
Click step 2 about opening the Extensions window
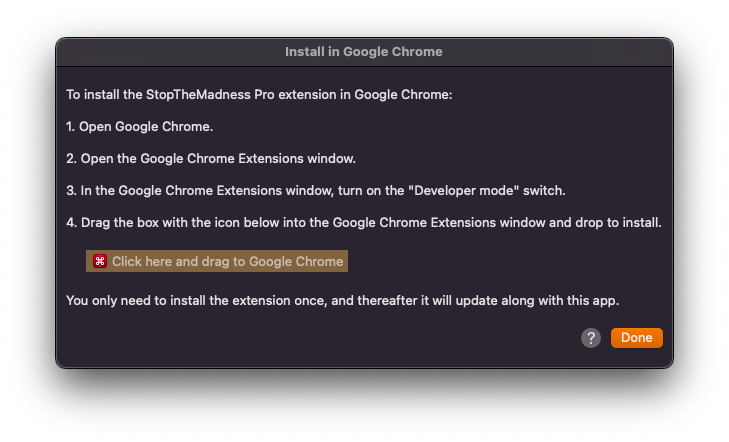point(211,158)
